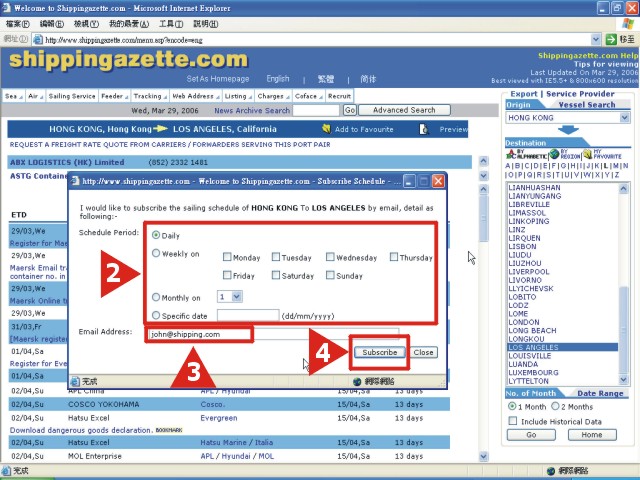Select the 2 Months radio option

pyautogui.click(x=555, y=406)
